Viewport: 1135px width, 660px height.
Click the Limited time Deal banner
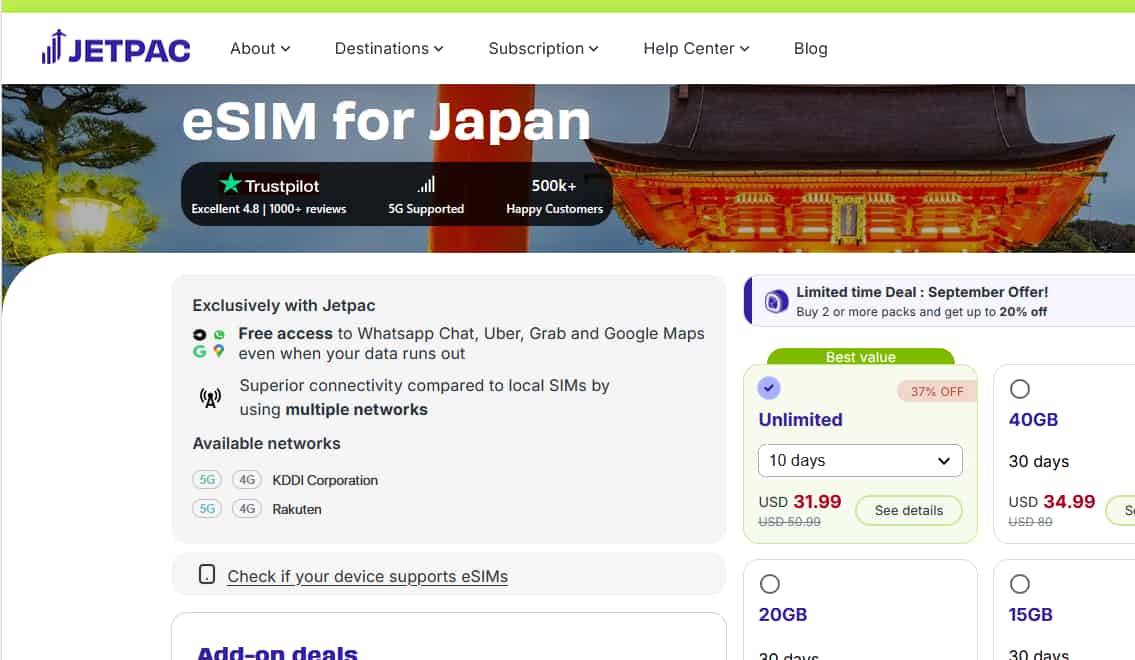tap(940, 301)
